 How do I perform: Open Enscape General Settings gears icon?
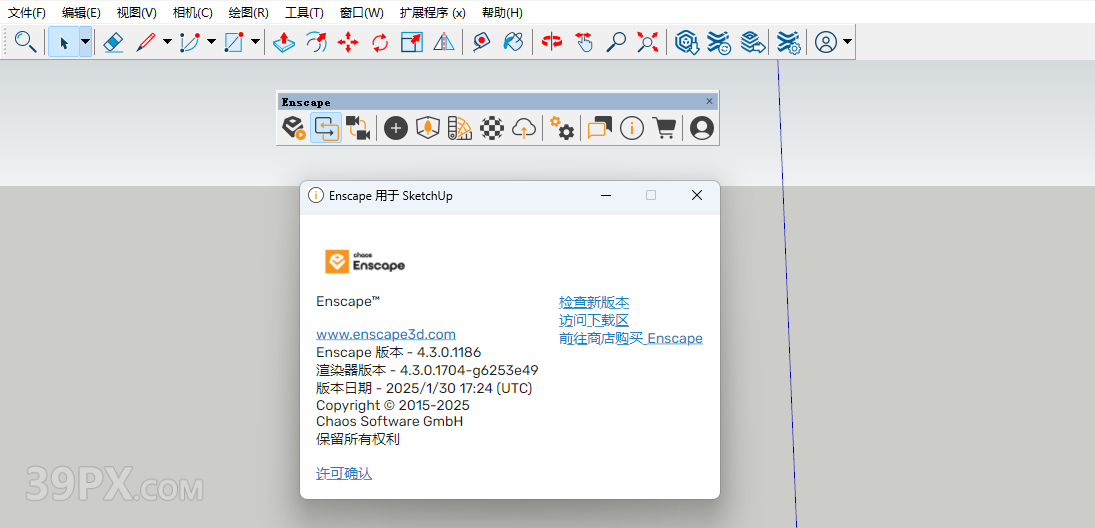[563, 128]
